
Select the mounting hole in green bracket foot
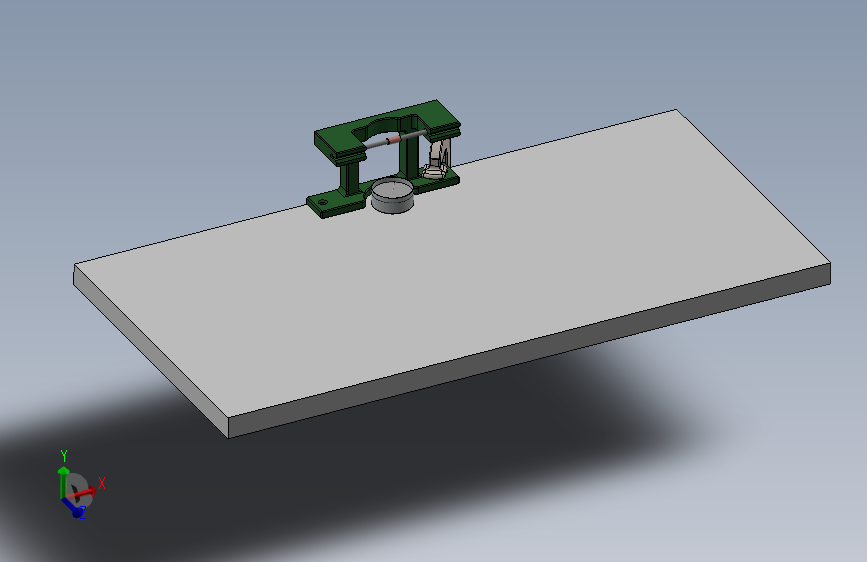(322, 202)
